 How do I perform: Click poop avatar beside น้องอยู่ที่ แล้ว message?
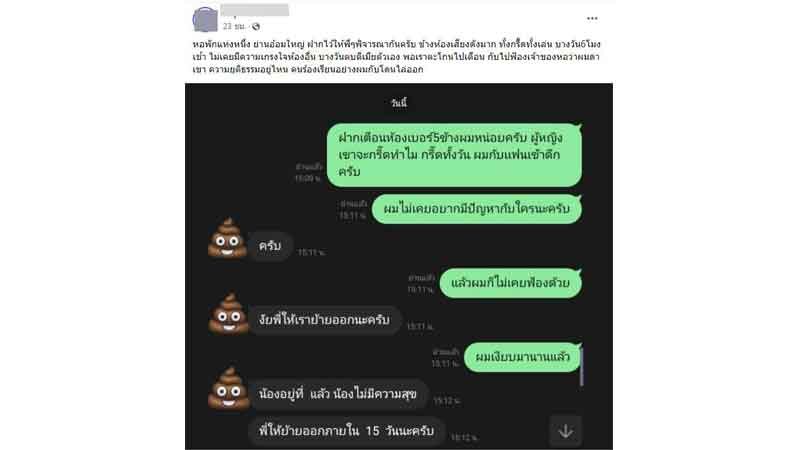coord(229,388)
